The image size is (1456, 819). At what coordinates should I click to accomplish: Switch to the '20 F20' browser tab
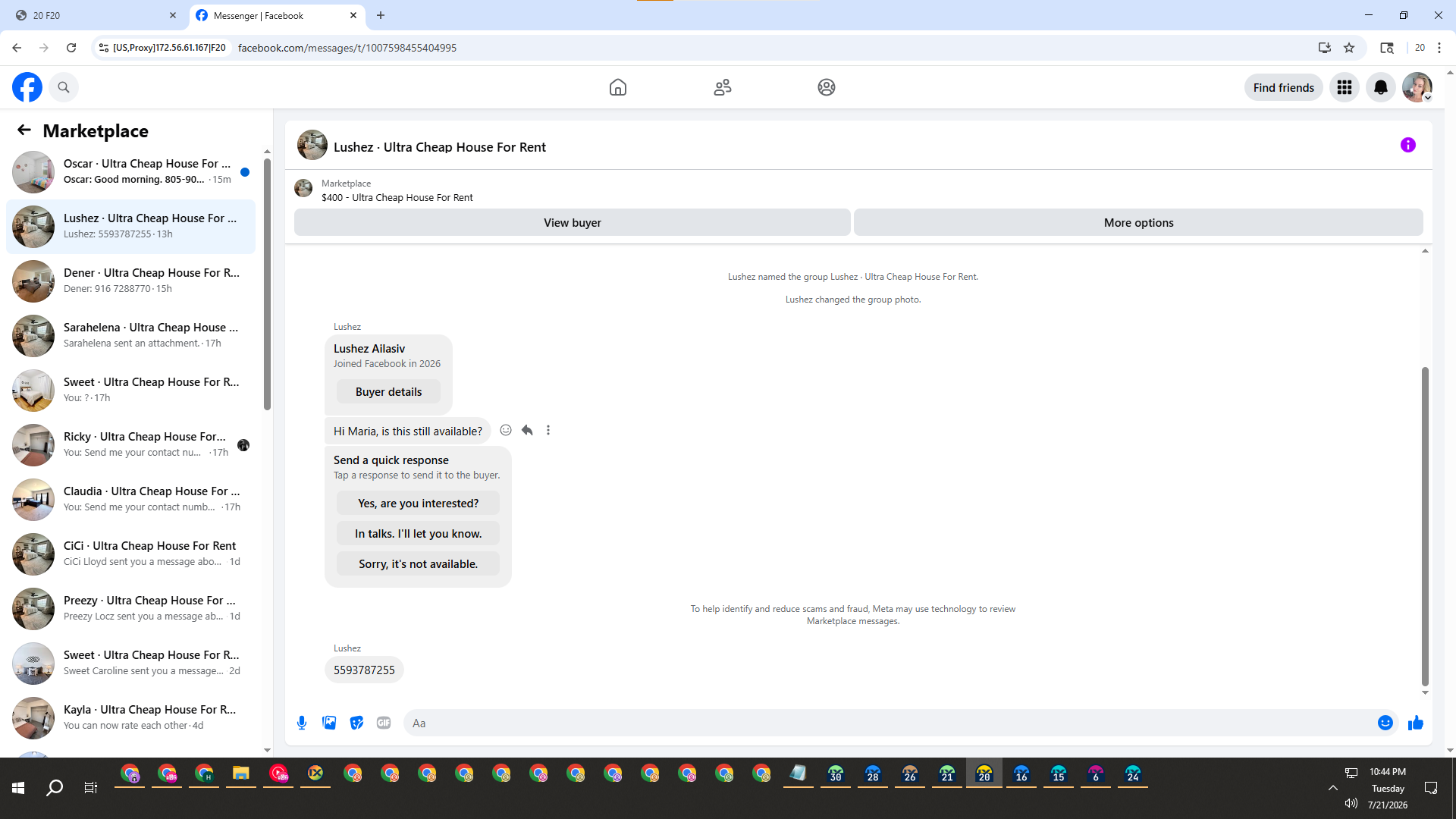click(94, 15)
